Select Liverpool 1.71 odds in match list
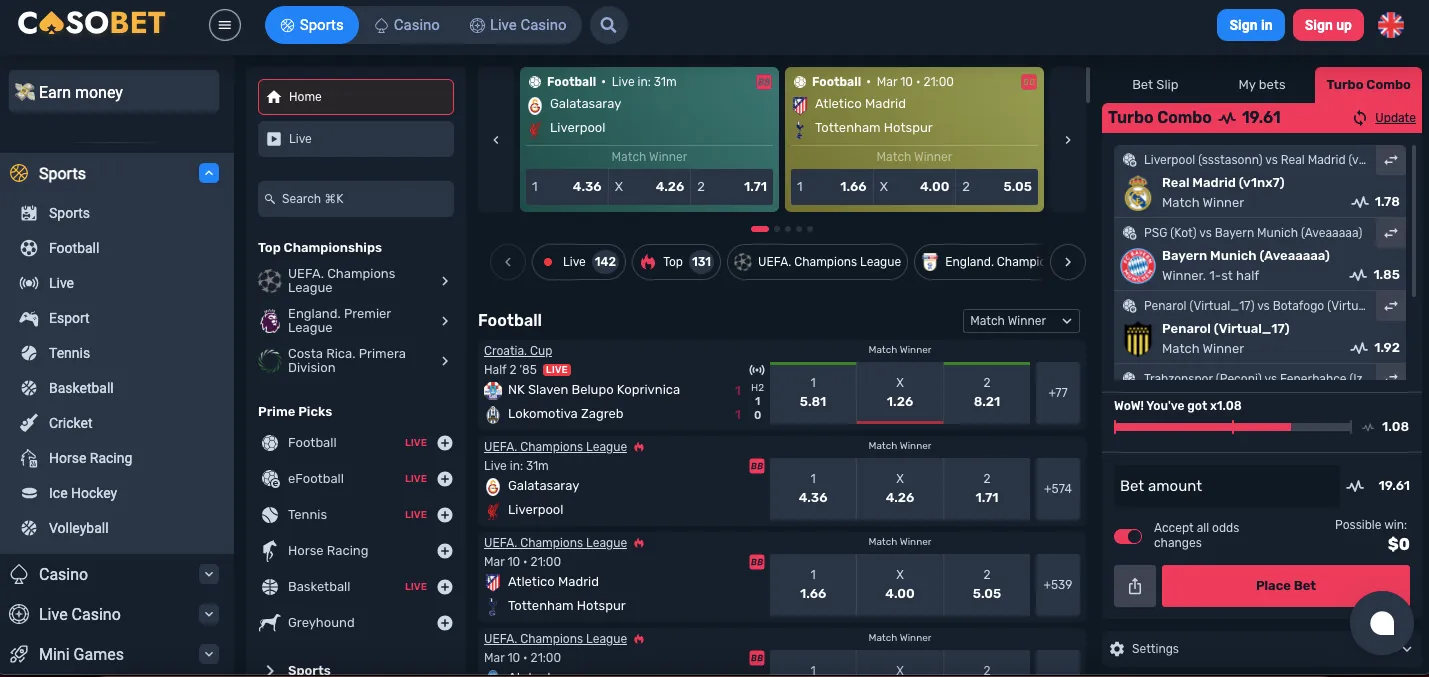This screenshot has width=1429, height=677. [987, 489]
